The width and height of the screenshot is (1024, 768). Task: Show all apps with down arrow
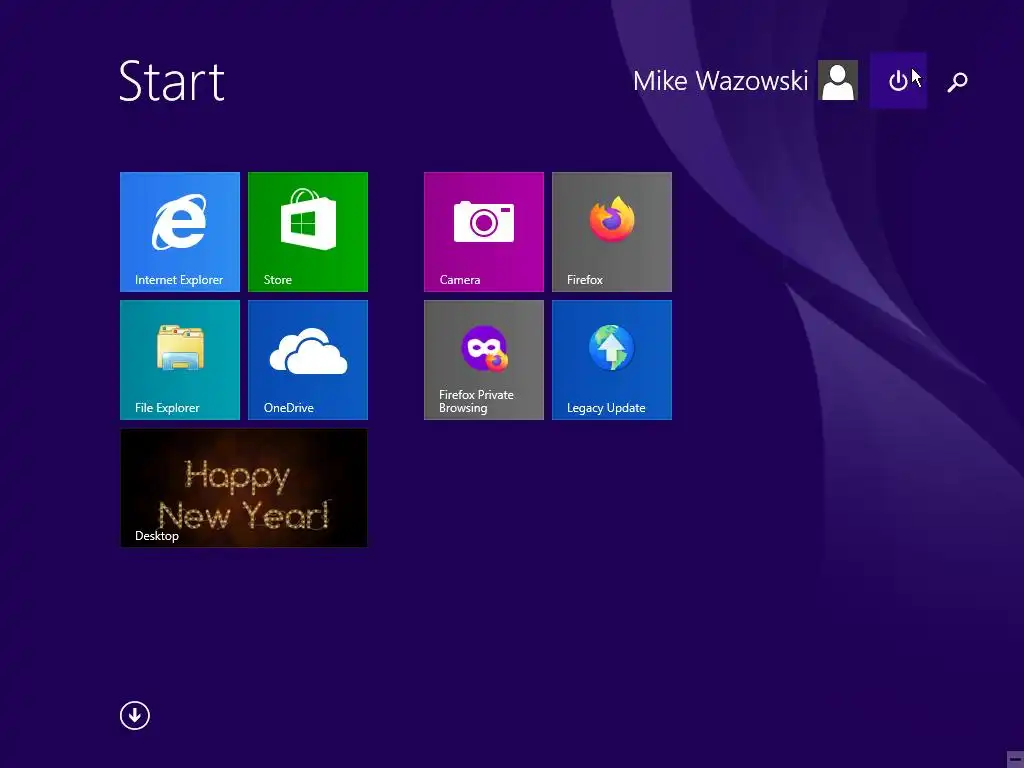pyautogui.click(x=135, y=716)
